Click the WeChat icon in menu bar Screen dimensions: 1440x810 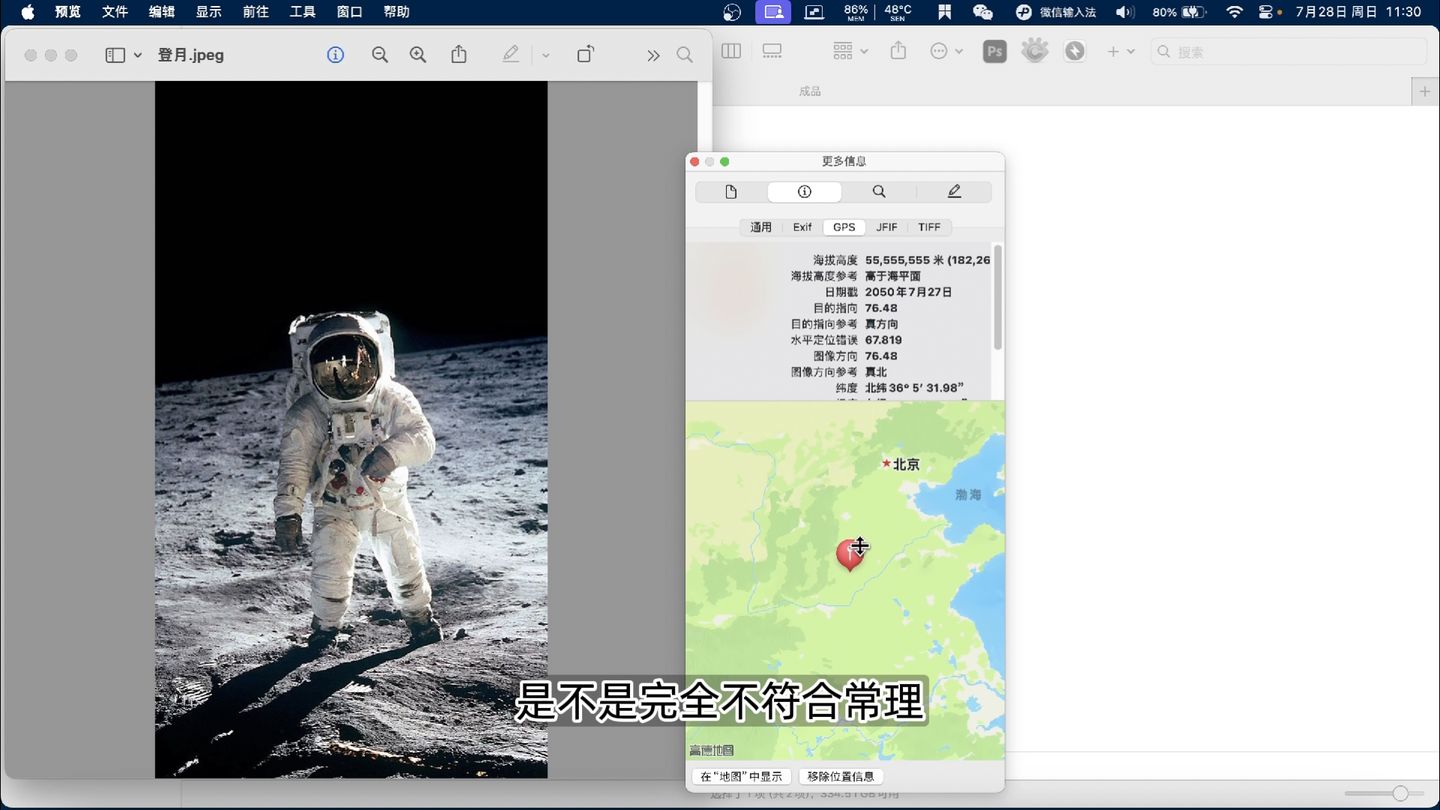coord(983,12)
